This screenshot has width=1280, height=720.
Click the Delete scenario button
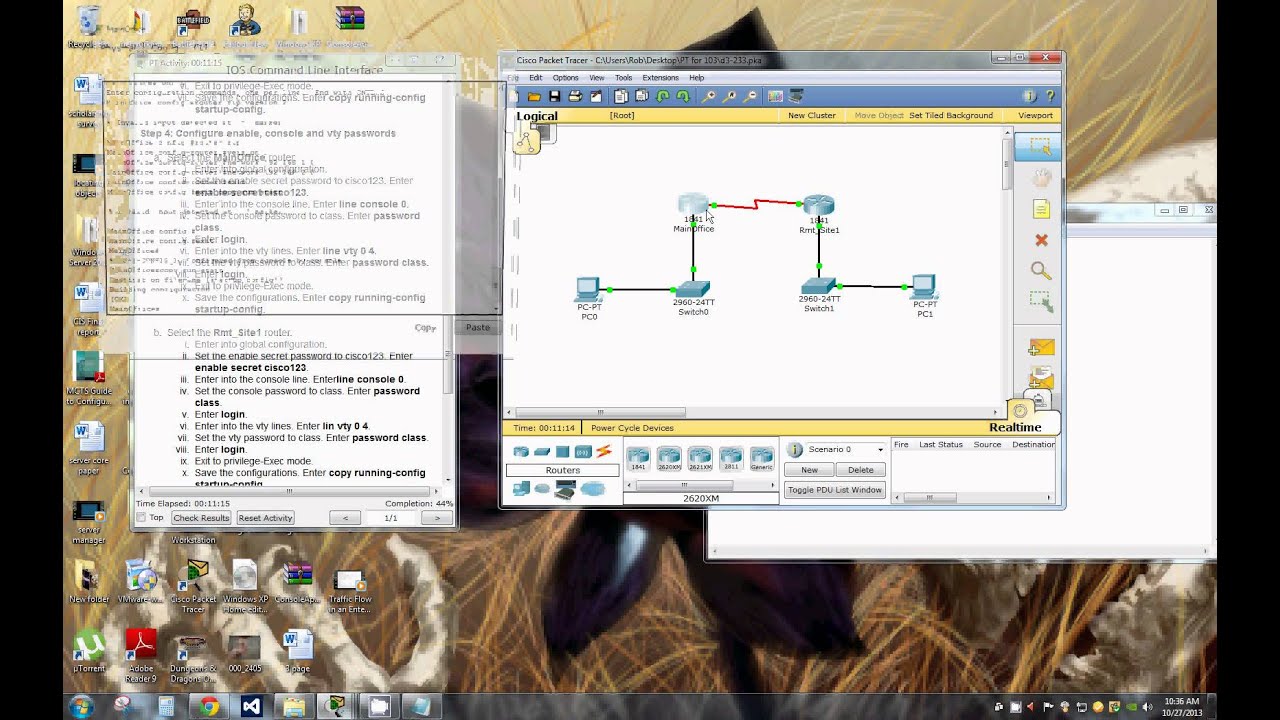pos(861,470)
